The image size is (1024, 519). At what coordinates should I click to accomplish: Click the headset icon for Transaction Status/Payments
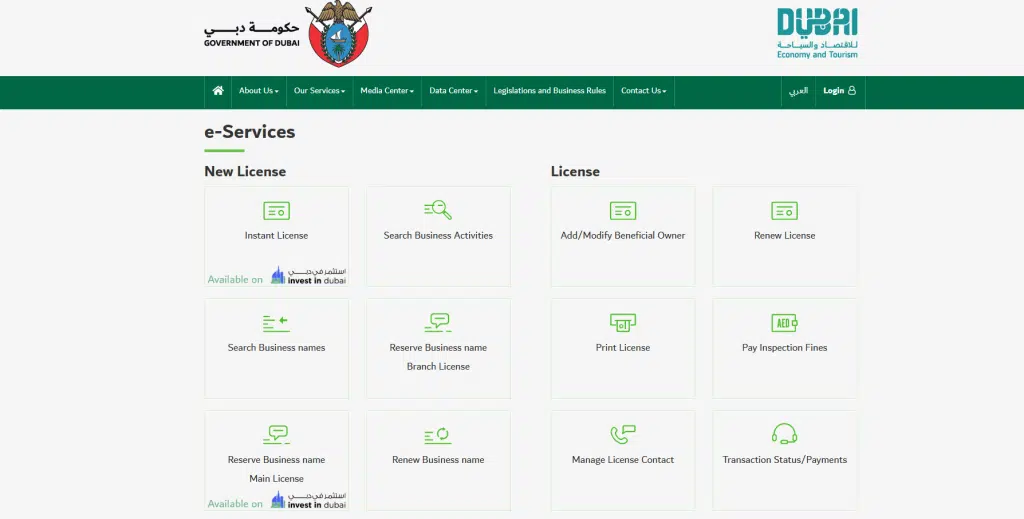click(784, 434)
